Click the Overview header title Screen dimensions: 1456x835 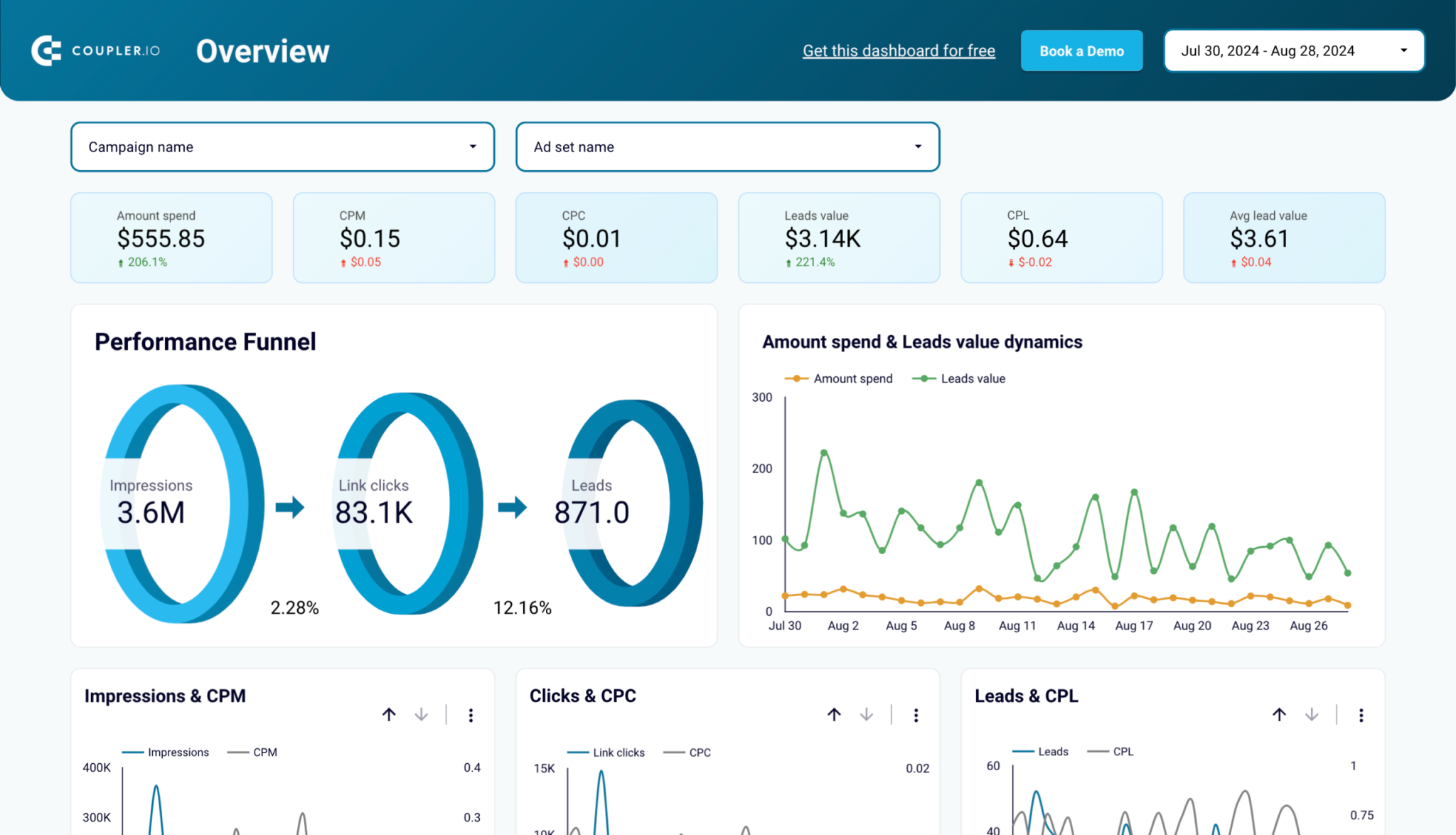262,50
